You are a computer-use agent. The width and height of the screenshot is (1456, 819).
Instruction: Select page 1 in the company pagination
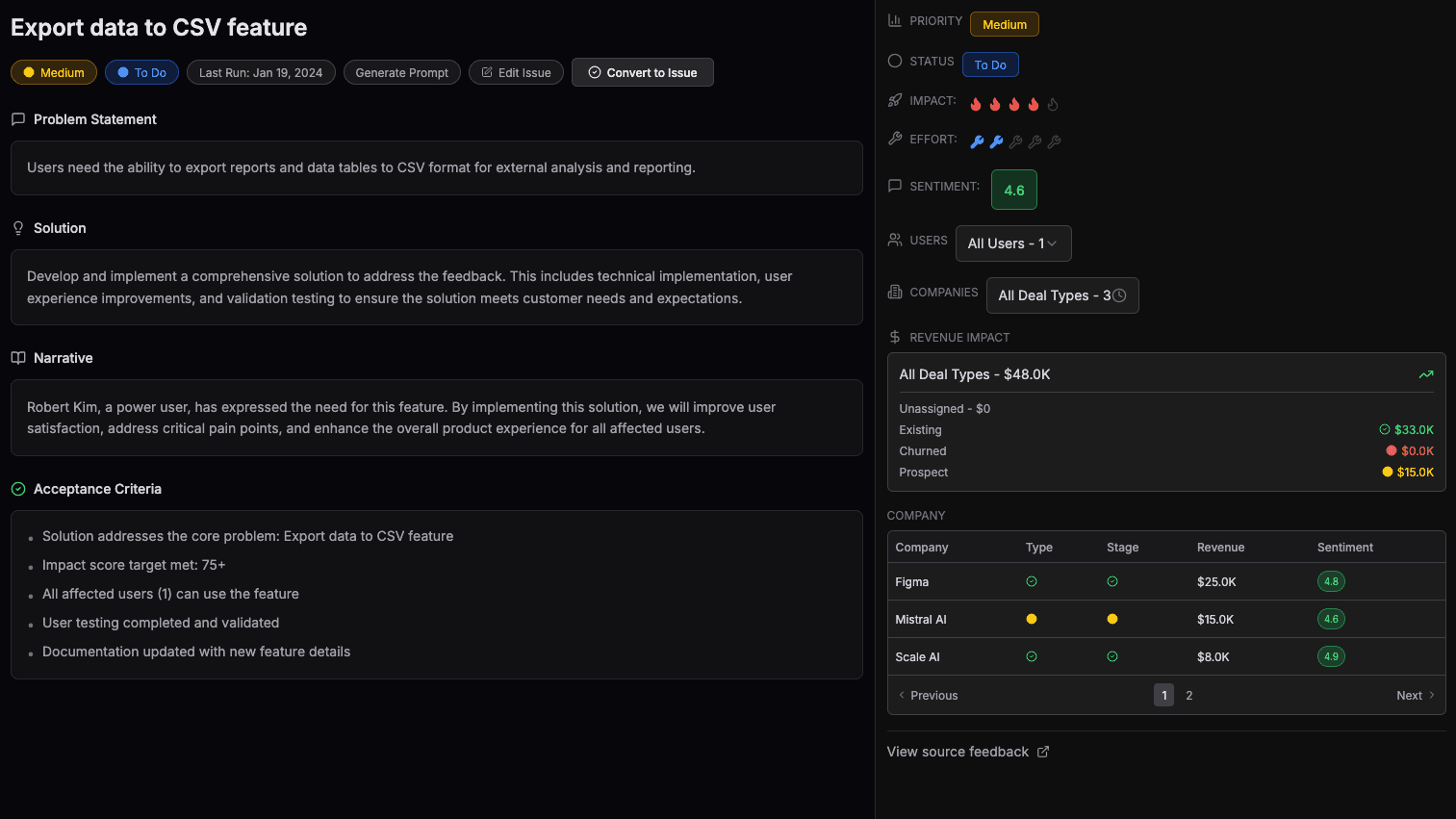click(1163, 695)
